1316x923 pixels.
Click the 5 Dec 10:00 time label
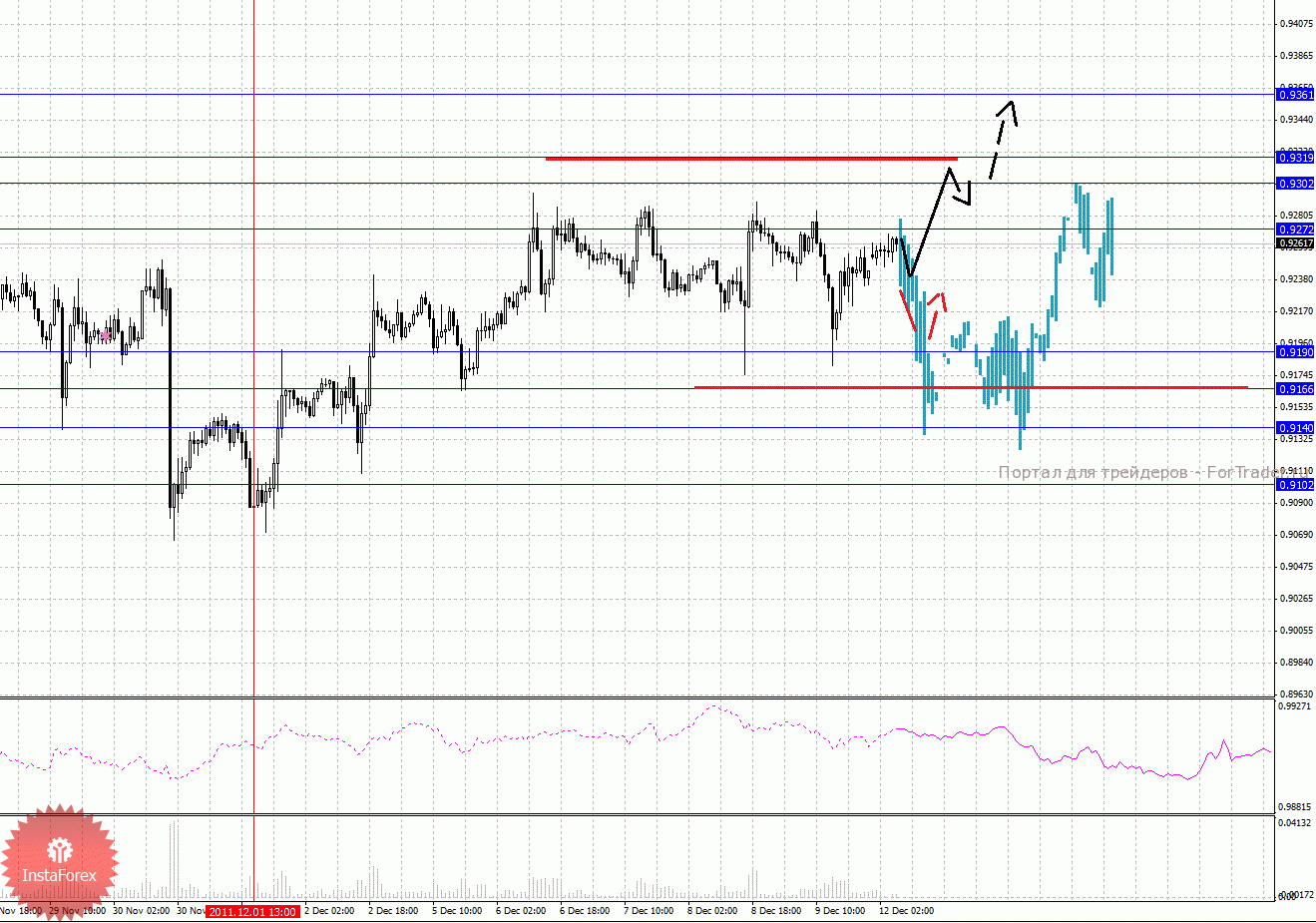[457, 911]
